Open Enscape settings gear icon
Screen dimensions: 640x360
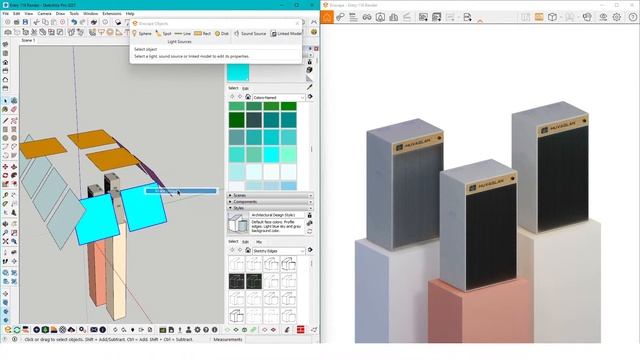coord(617,17)
